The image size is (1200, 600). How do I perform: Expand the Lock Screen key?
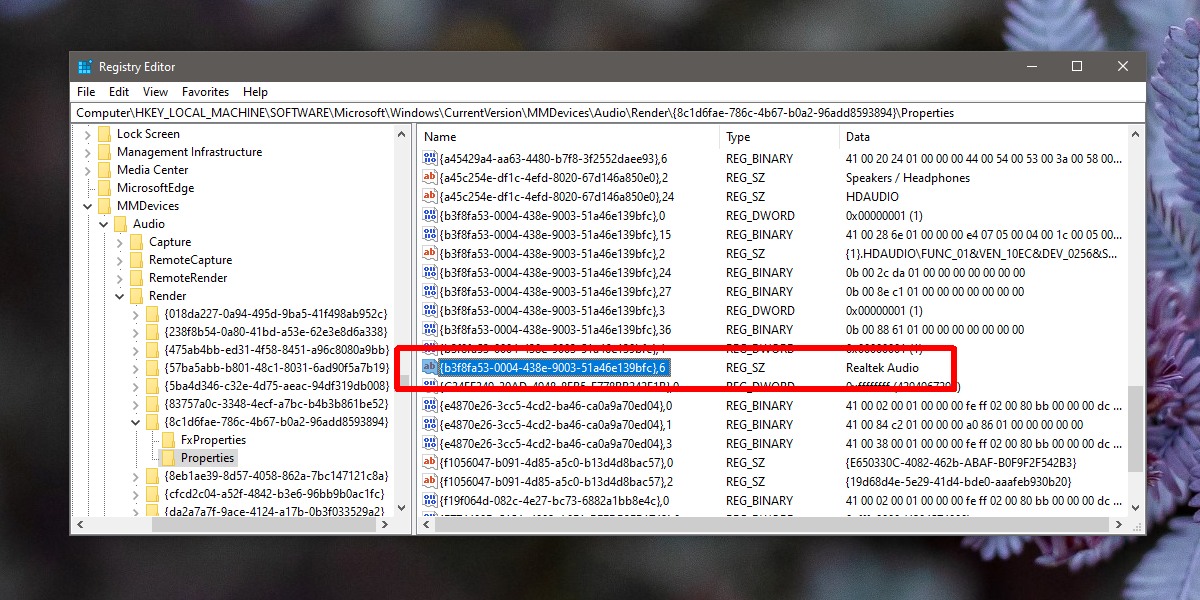(x=88, y=134)
